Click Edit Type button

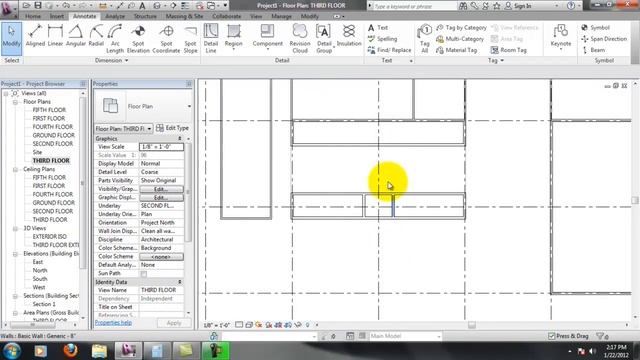[x=172, y=128]
